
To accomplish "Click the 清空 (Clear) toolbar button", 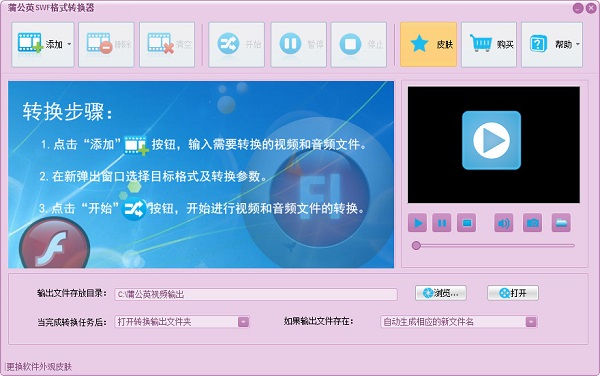I will pos(167,44).
